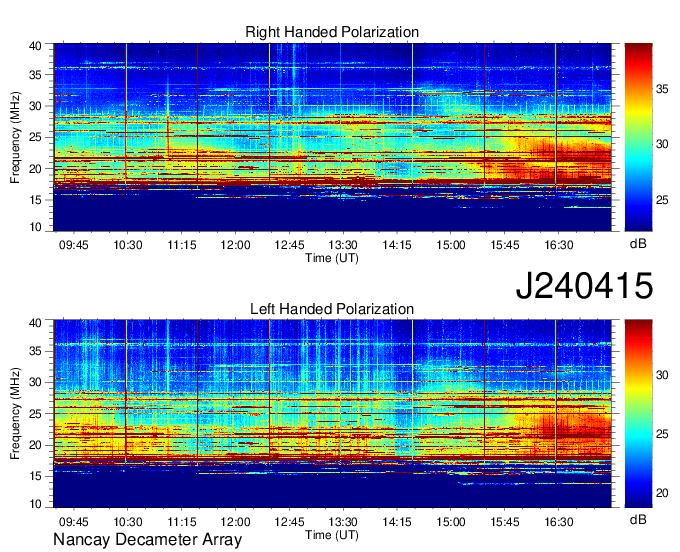The width and height of the screenshot is (680, 552).
Task: Click the 30 MHz tick label in the top plot
Action: pyautogui.click(x=36, y=106)
